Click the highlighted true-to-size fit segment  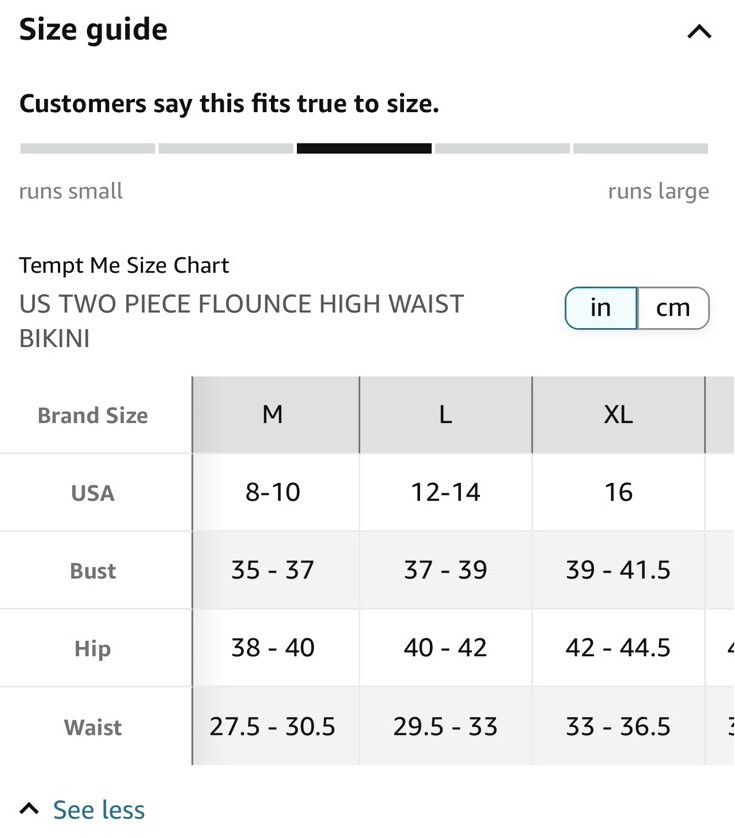coord(364,149)
